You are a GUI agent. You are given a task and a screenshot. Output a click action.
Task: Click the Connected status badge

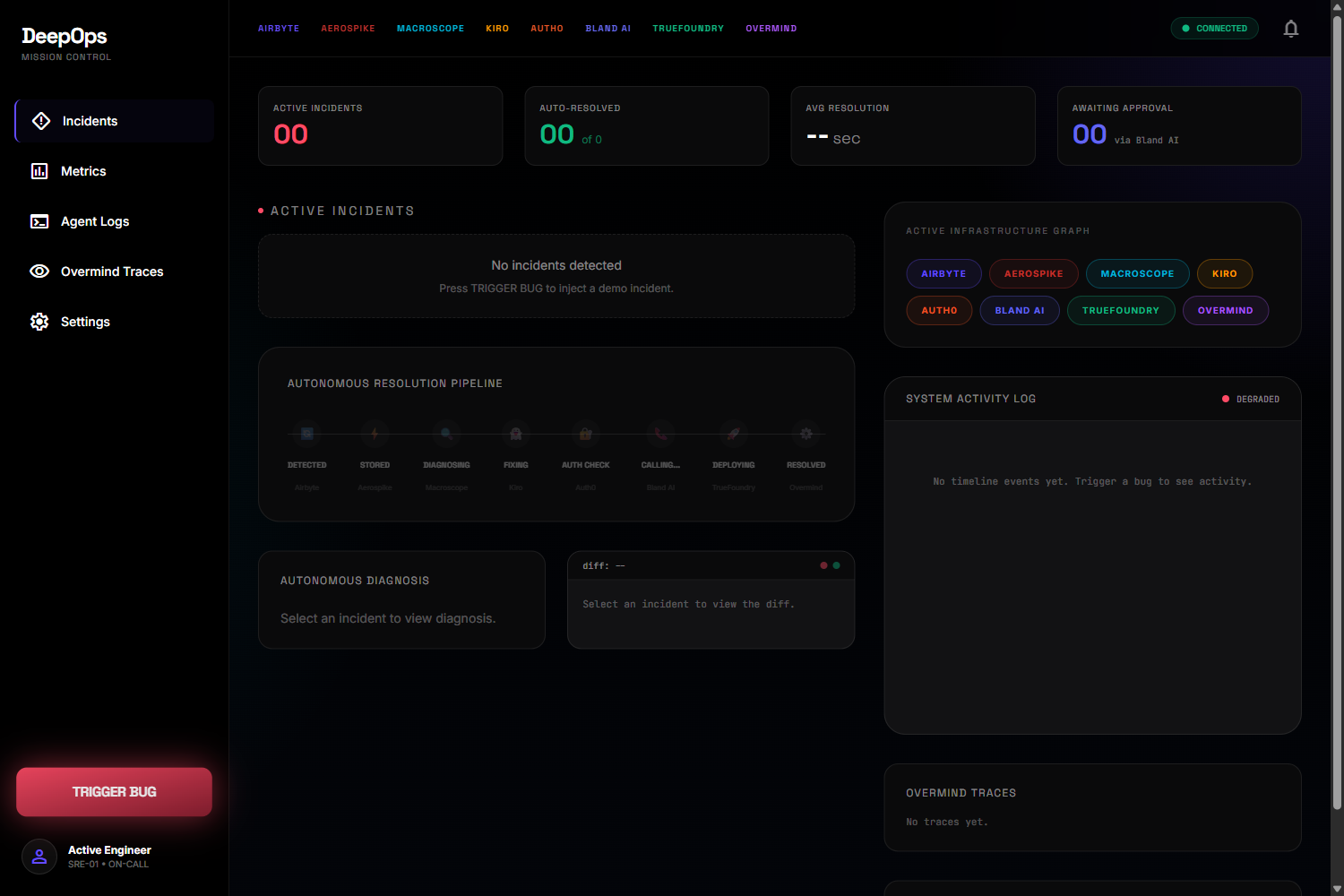[1214, 29]
